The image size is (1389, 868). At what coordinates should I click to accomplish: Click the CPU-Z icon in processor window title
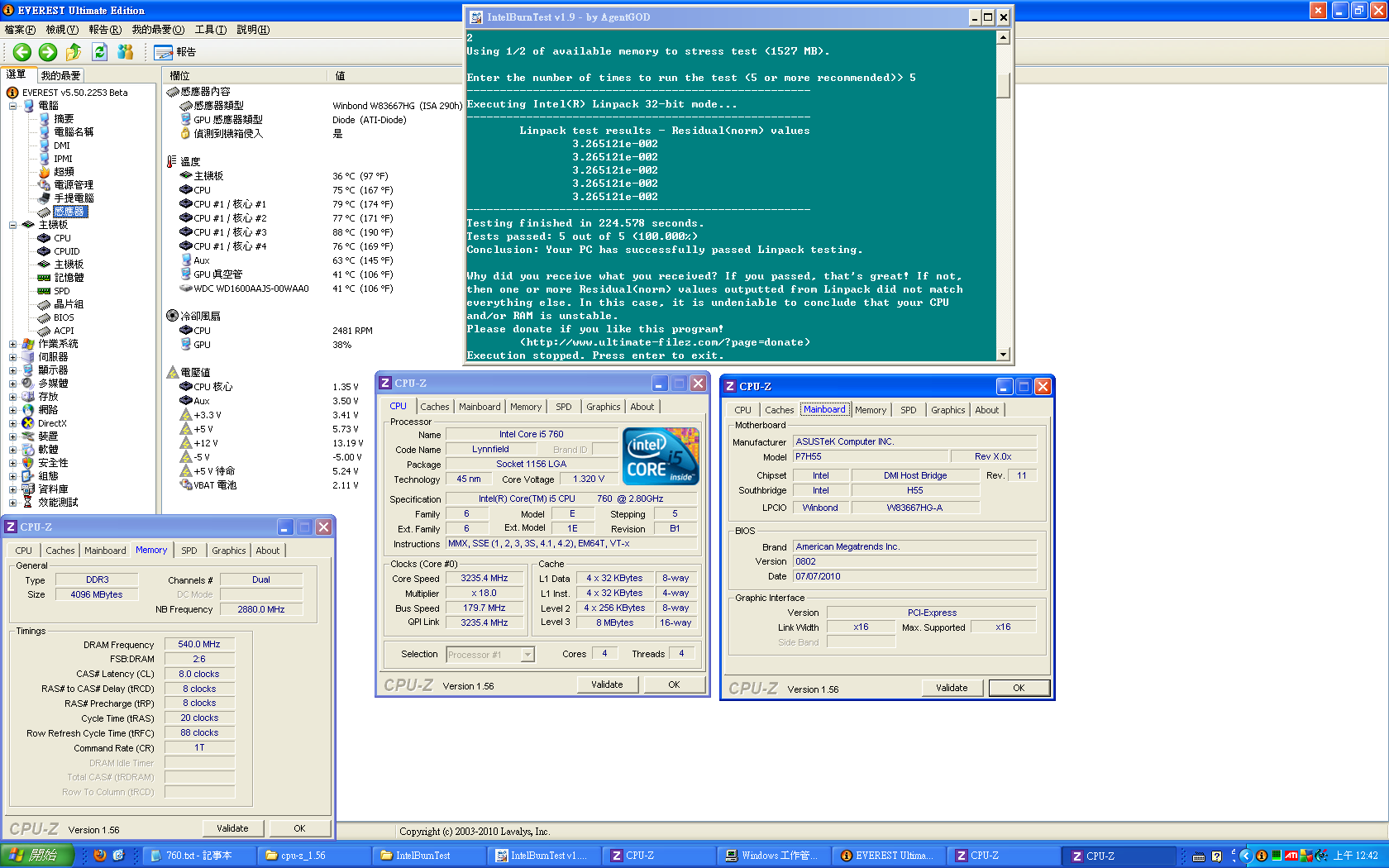(x=384, y=384)
